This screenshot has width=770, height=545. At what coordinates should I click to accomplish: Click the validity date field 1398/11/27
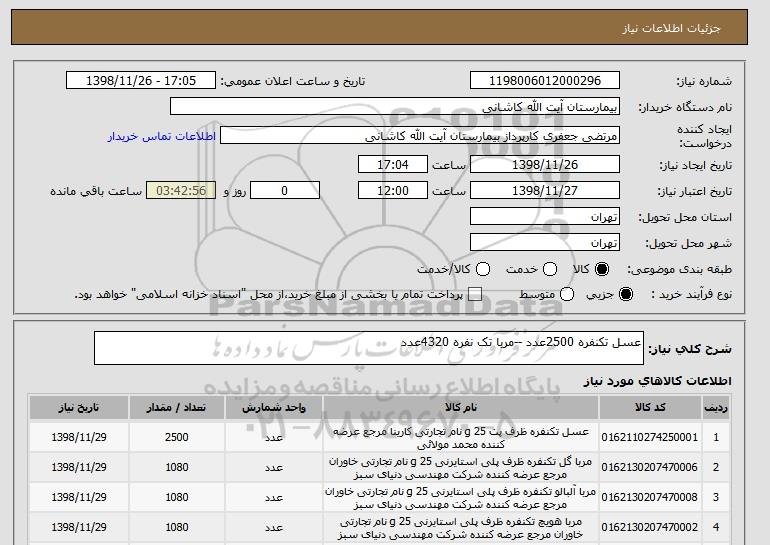pos(545,190)
